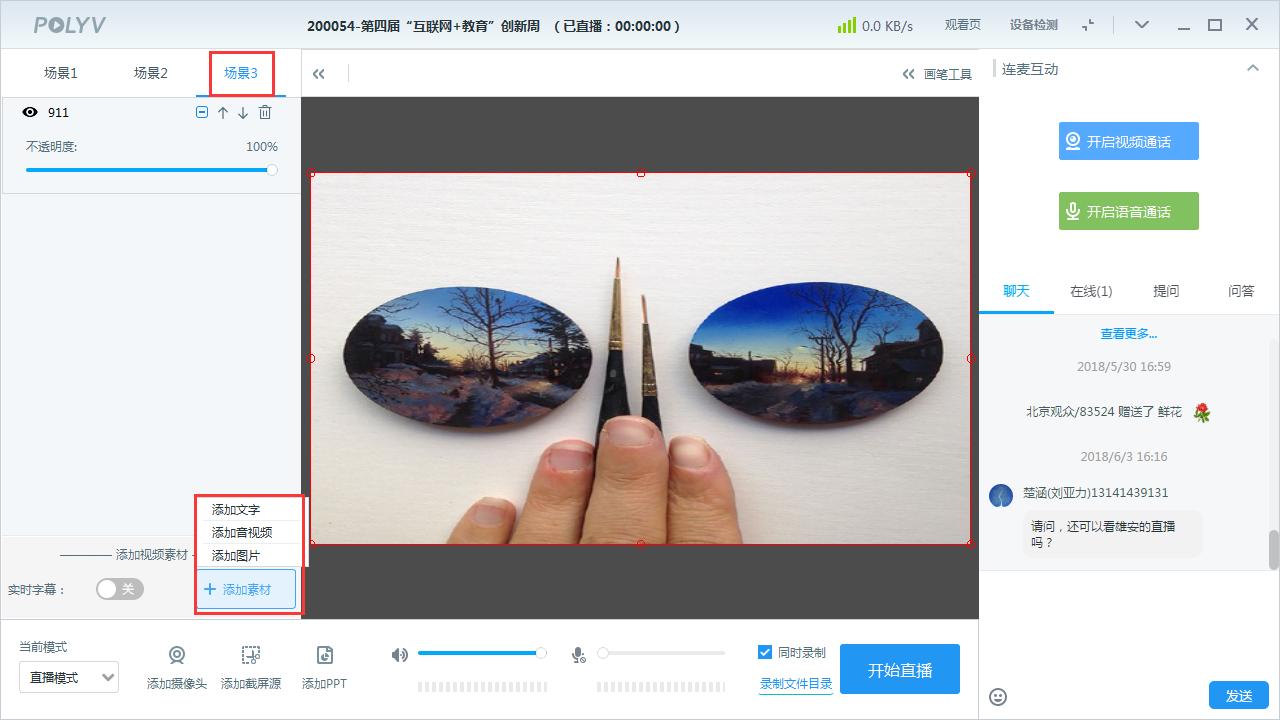Open the 问答 tab
Image resolution: width=1280 pixels, height=720 pixels.
pyautogui.click(x=1241, y=291)
